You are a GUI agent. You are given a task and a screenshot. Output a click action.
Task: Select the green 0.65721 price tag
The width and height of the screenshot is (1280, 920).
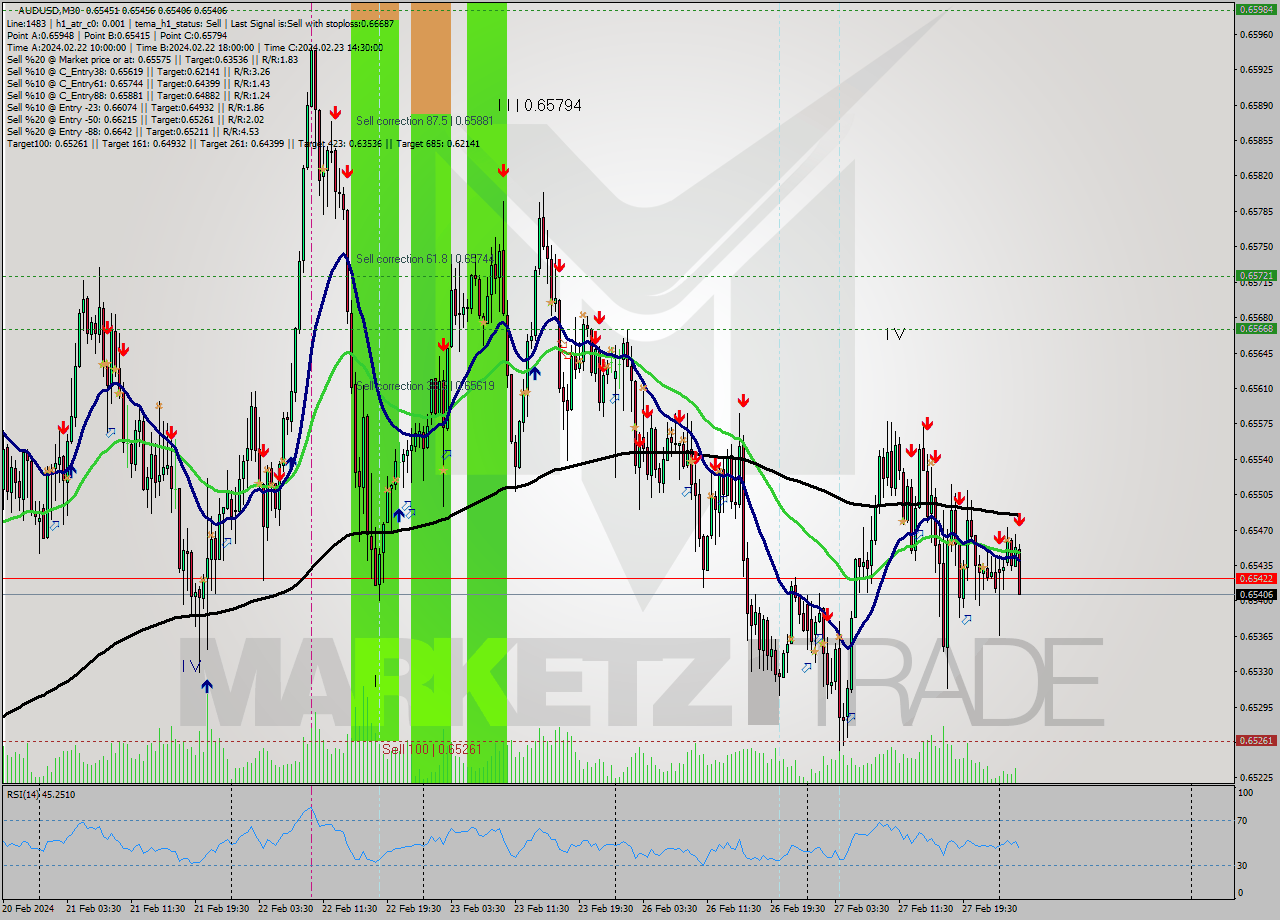tap(1256, 275)
